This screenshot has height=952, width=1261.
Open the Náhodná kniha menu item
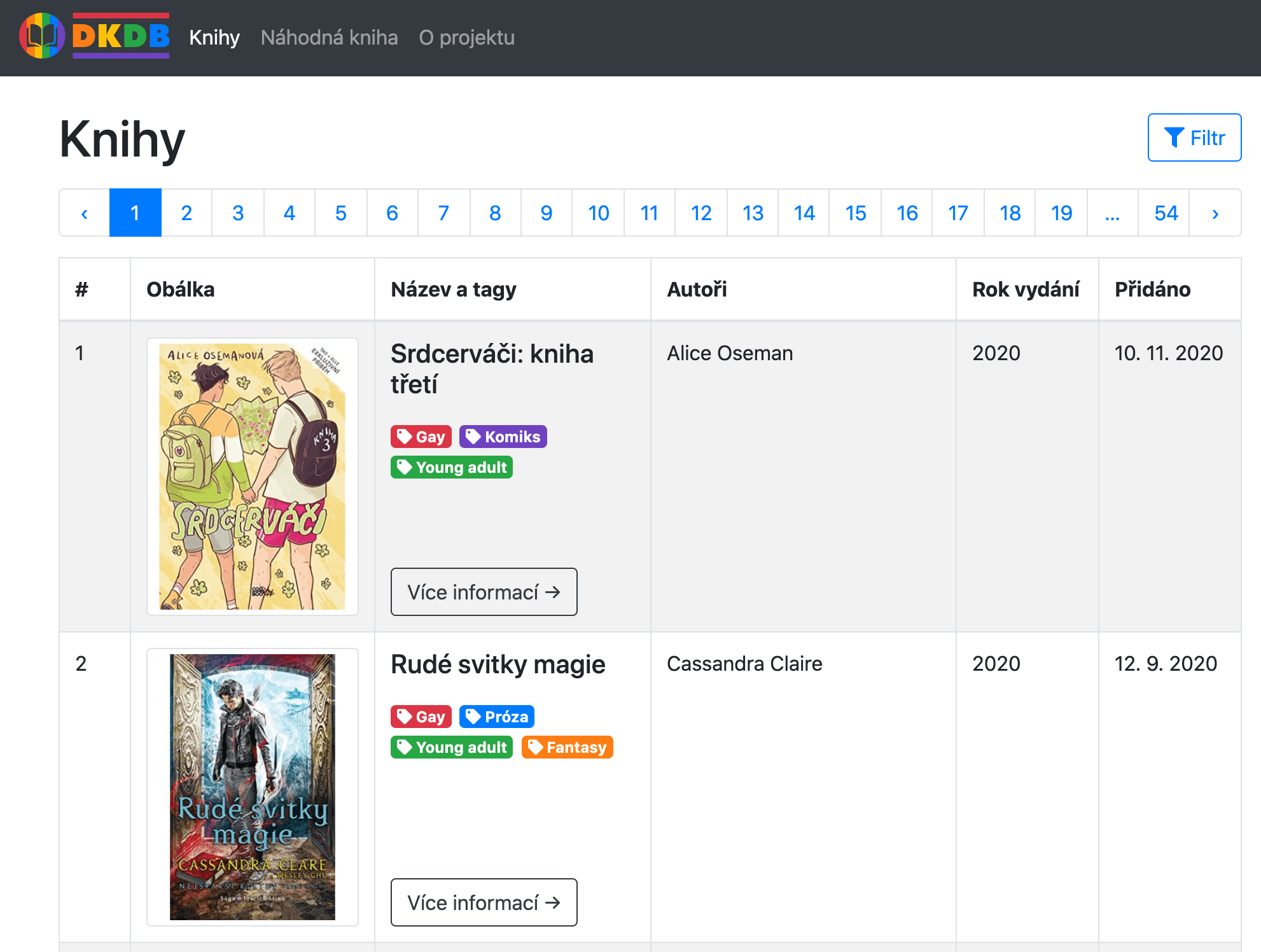pos(329,38)
